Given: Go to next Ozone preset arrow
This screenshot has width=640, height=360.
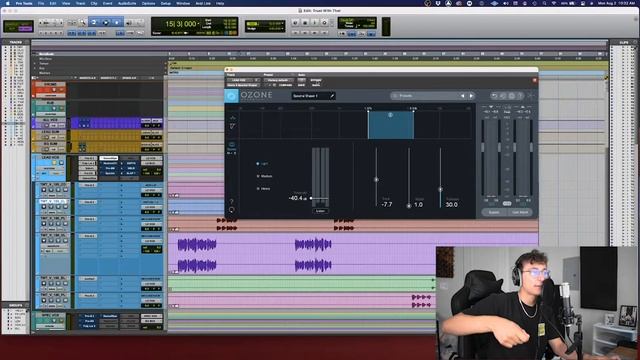Looking at the screenshot, I should click(471, 96).
